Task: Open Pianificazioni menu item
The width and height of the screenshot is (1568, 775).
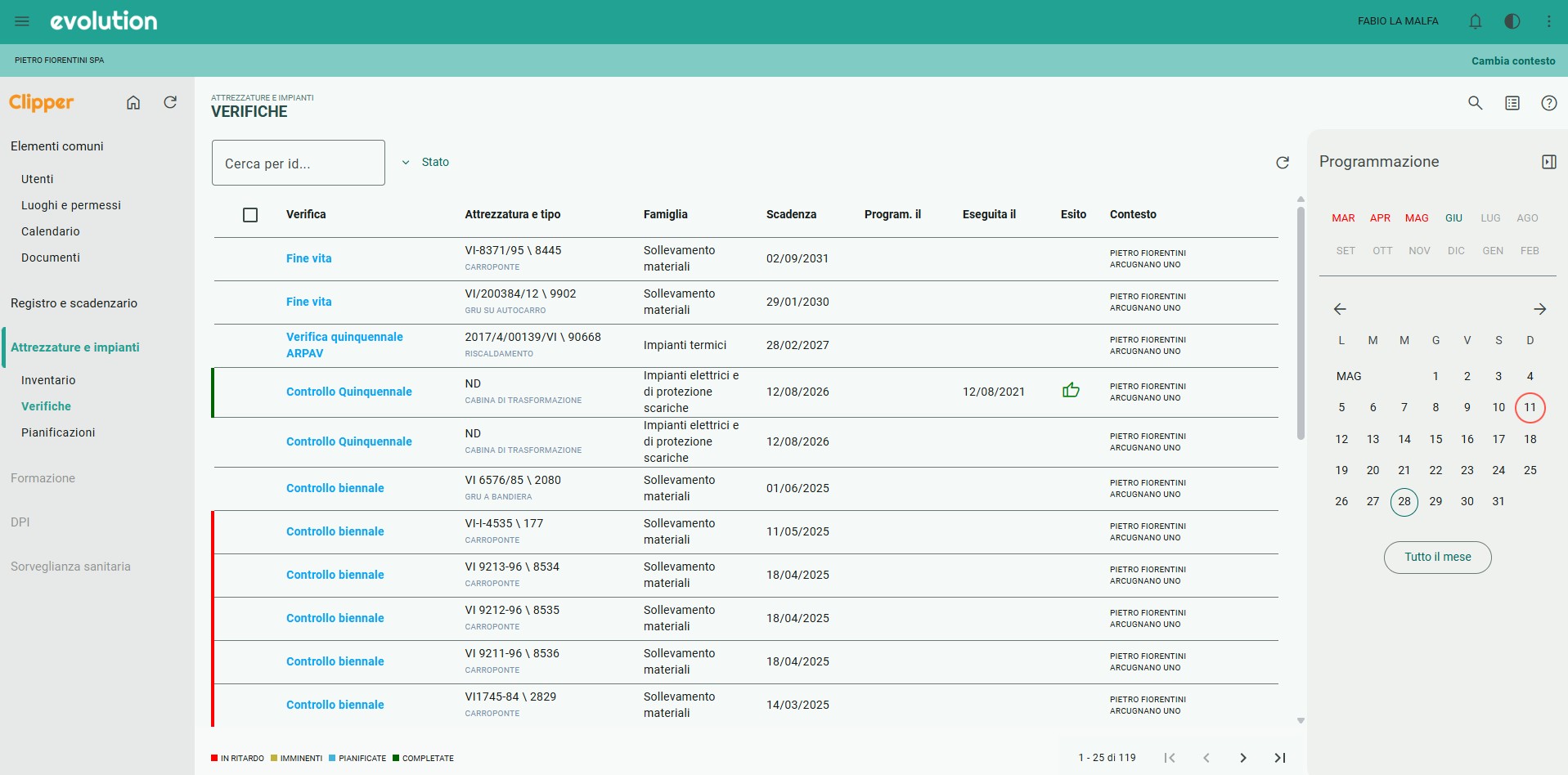Action: (58, 432)
